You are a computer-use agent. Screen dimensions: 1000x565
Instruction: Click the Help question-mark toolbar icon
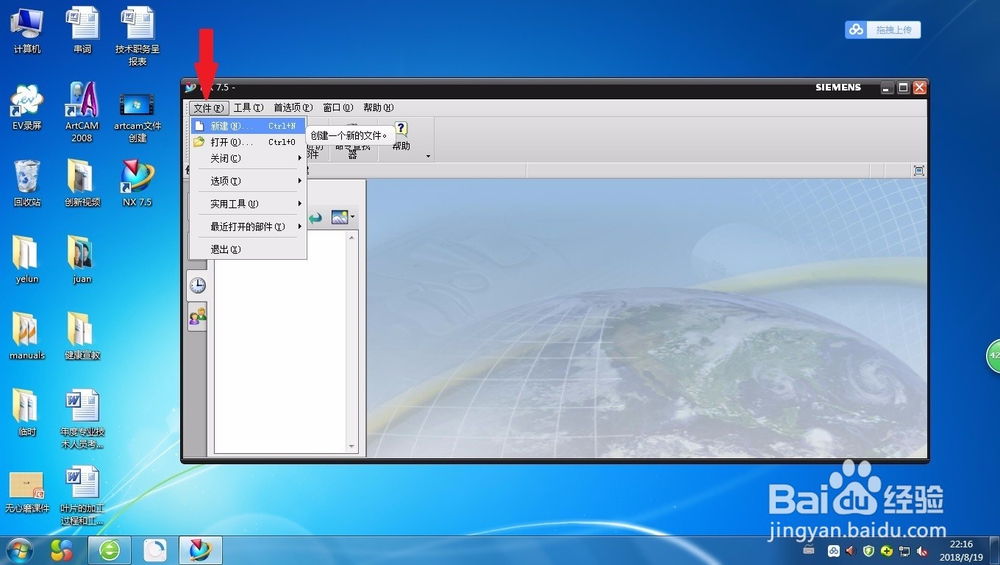[401, 129]
